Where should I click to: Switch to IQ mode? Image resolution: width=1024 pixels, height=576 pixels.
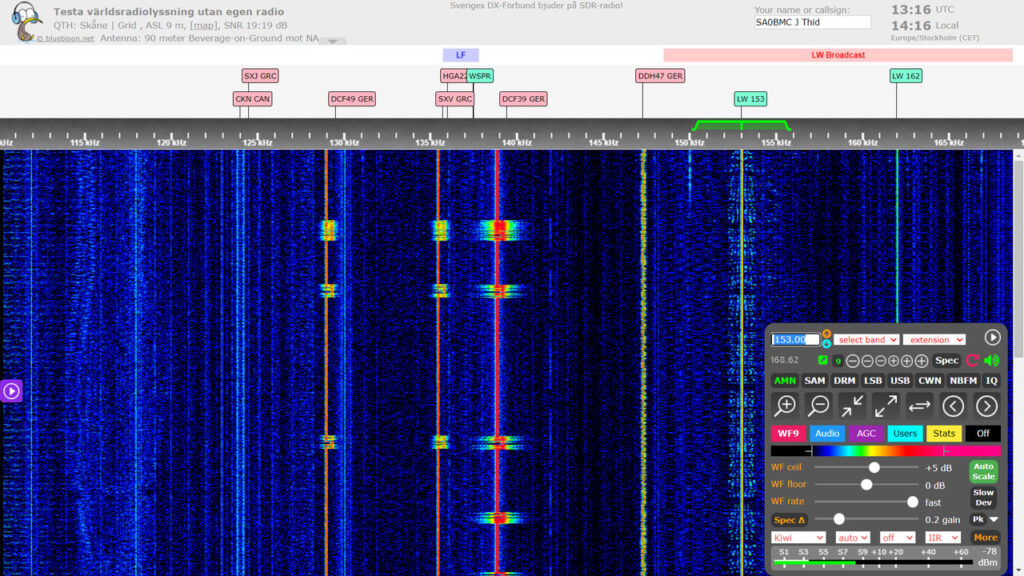tap(991, 381)
